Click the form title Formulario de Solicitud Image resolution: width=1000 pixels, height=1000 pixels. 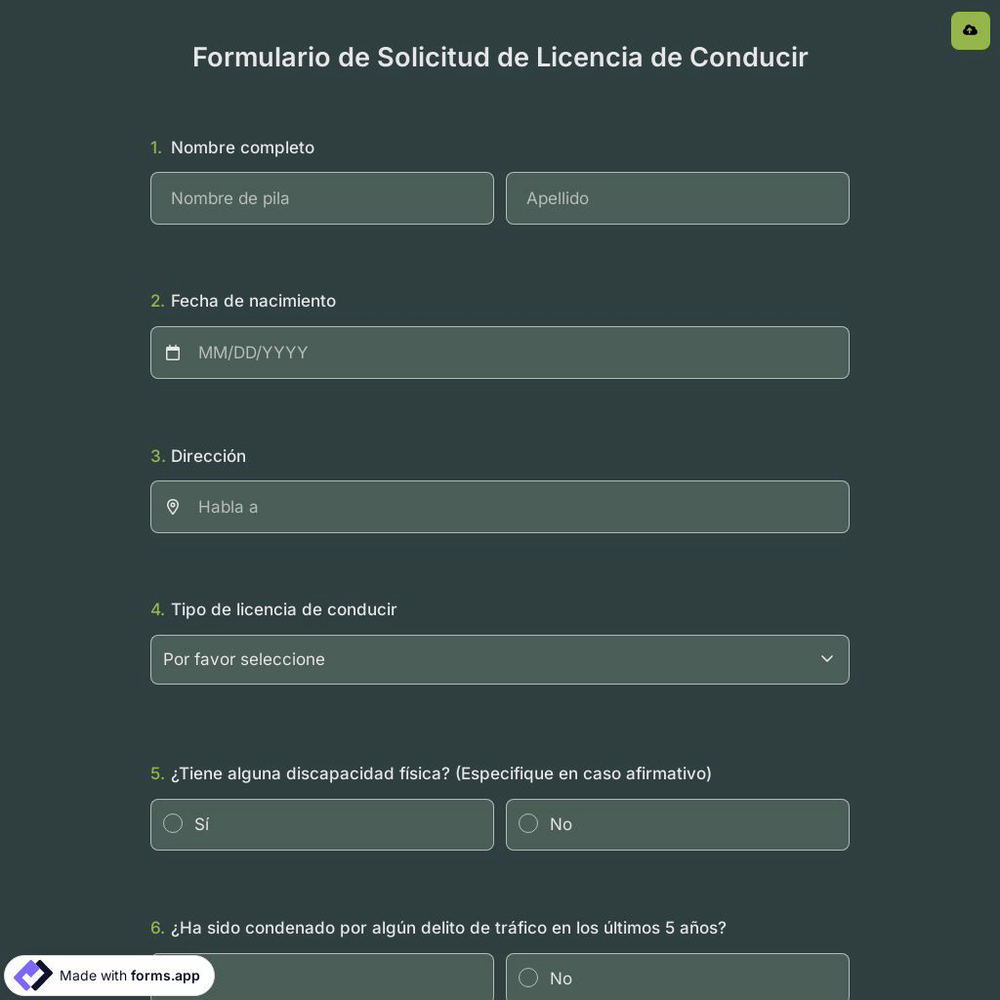[x=500, y=57]
